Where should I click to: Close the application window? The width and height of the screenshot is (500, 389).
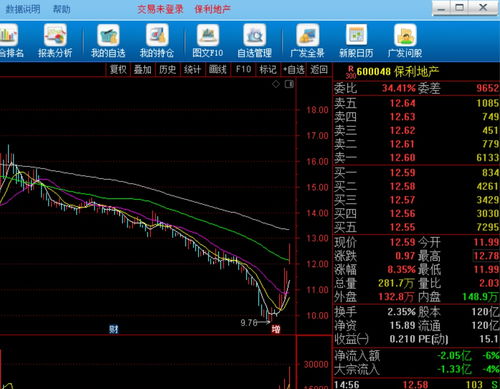click(483, 8)
